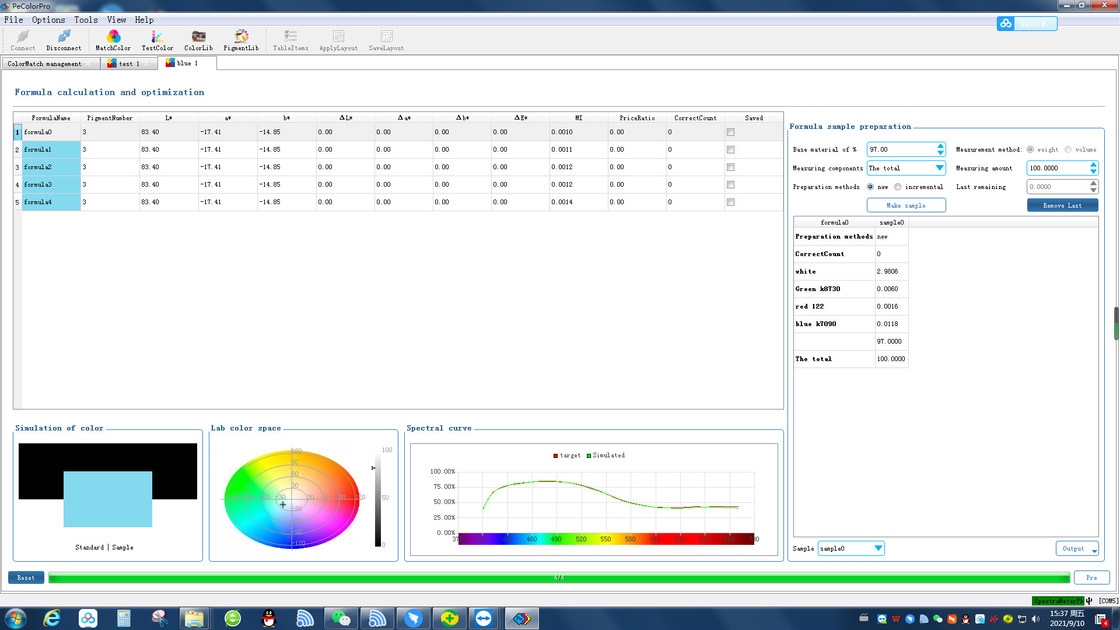Click the Make sample button

[x=906, y=205]
